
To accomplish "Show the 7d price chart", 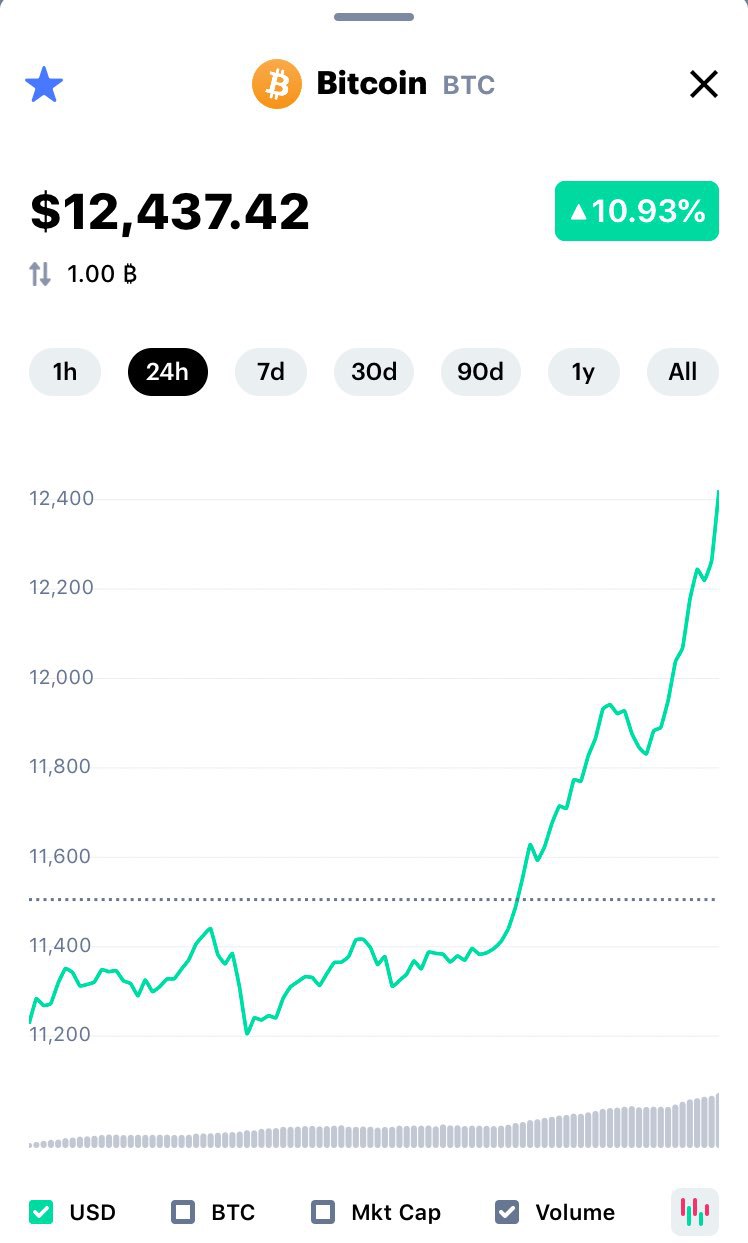I will [x=270, y=372].
